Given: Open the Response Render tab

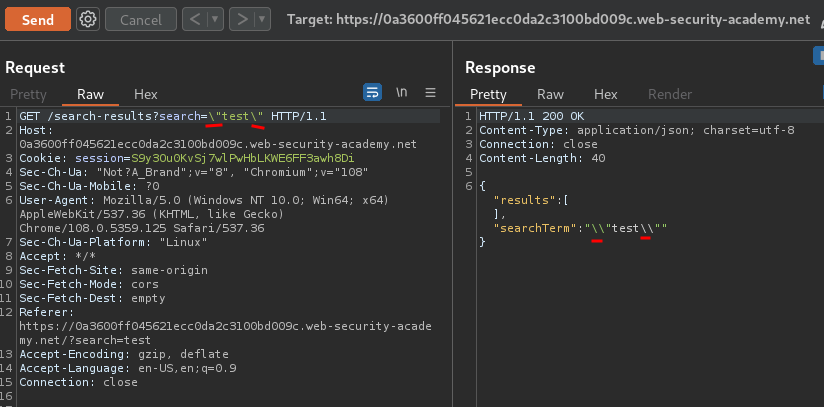Looking at the screenshot, I should coord(670,94).
